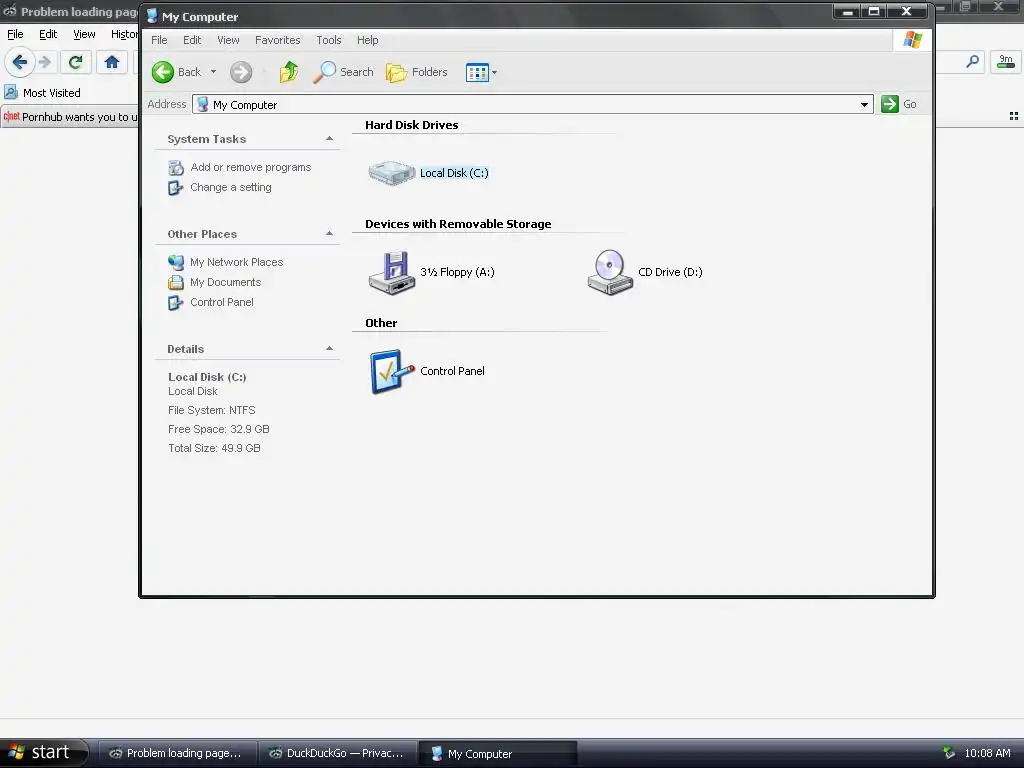
Task: Click the browser Home icon
Action: 112,62
